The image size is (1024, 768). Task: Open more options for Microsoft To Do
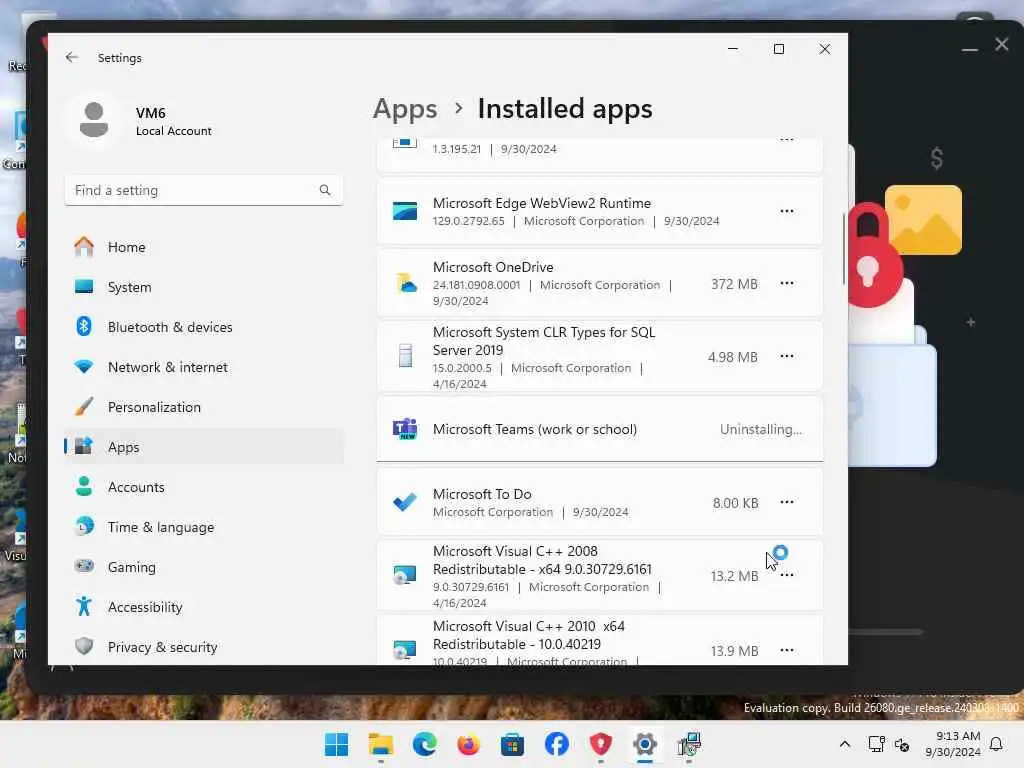pyautogui.click(x=787, y=502)
